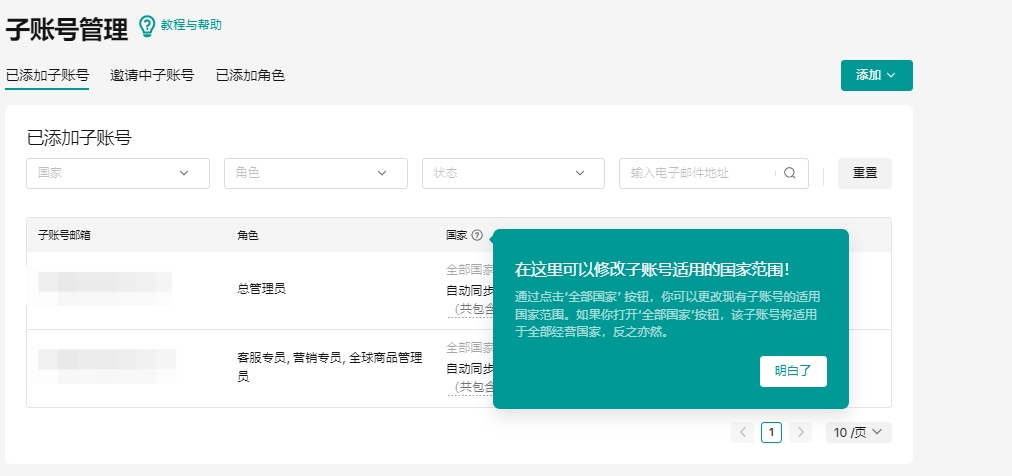
Task: Open the 角色 filter dropdown
Action: [315, 173]
